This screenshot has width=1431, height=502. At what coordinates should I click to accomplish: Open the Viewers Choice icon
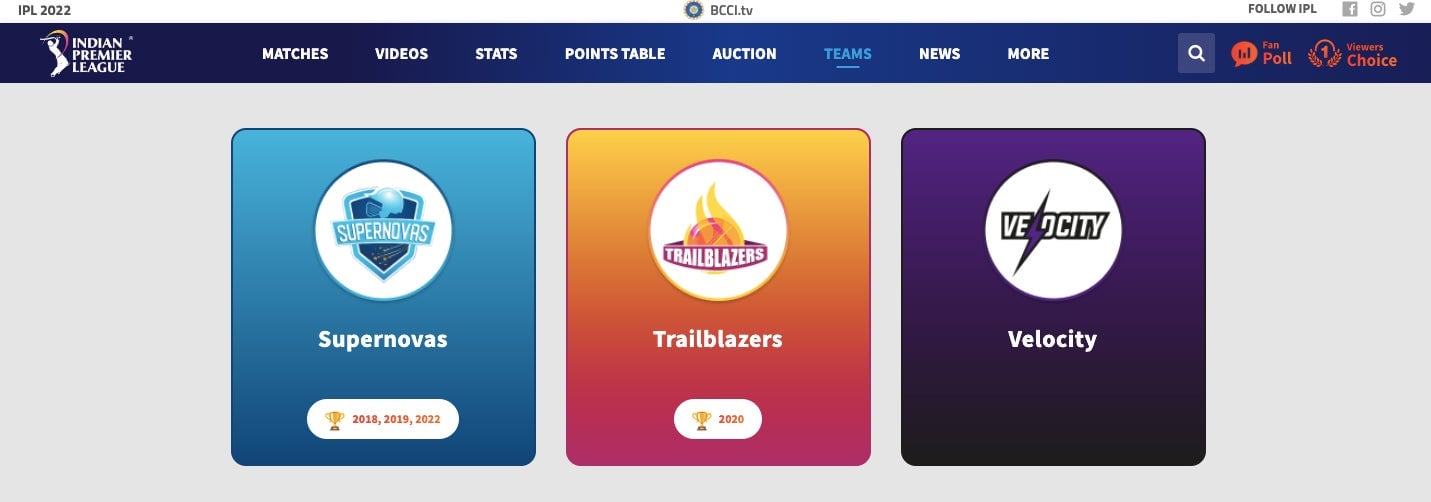pos(1353,53)
